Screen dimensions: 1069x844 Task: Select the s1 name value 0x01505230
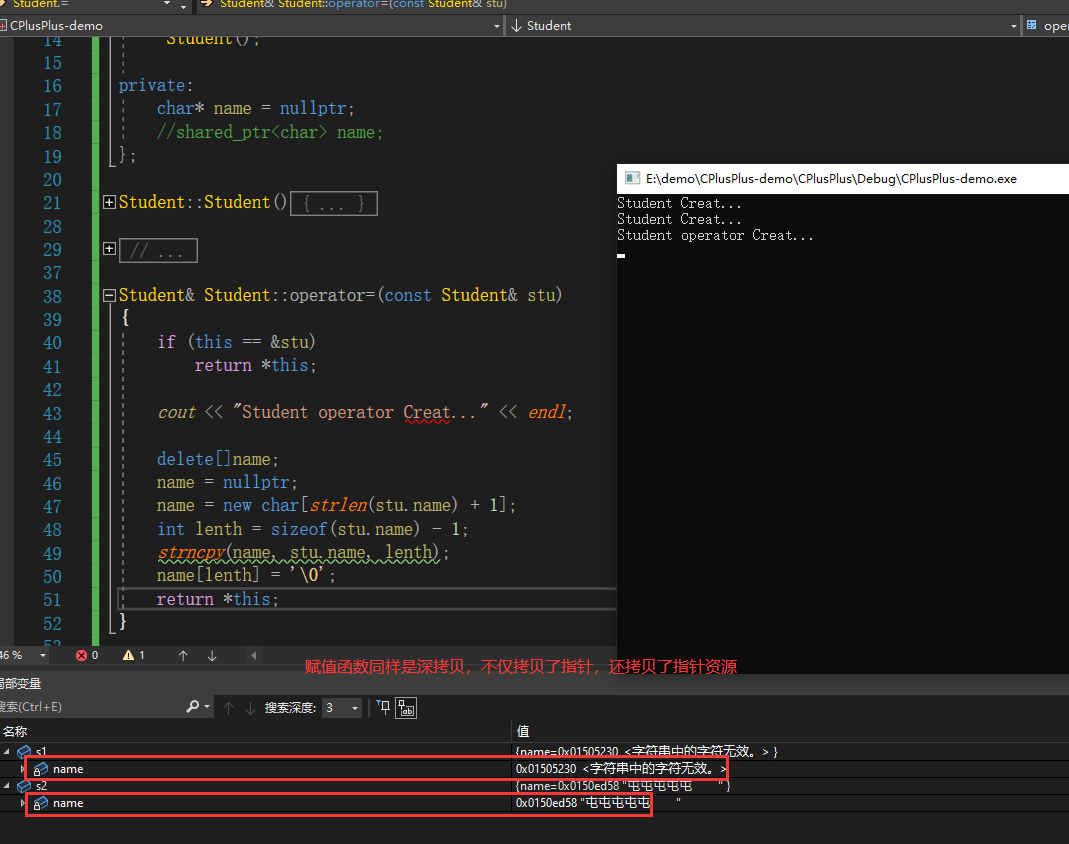(x=545, y=769)
